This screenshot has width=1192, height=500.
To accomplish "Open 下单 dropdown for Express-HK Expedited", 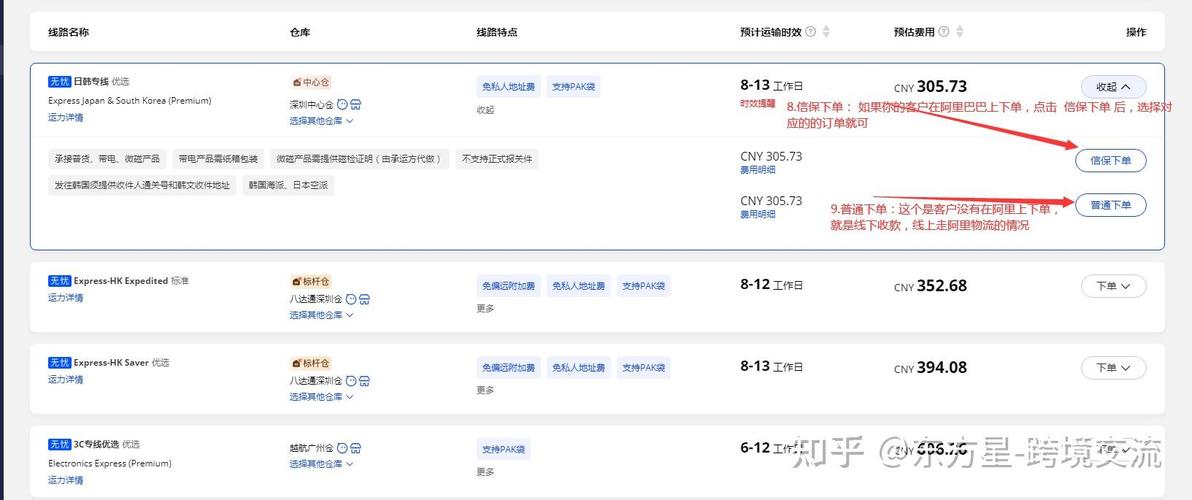I will [x=1113, y=286].
